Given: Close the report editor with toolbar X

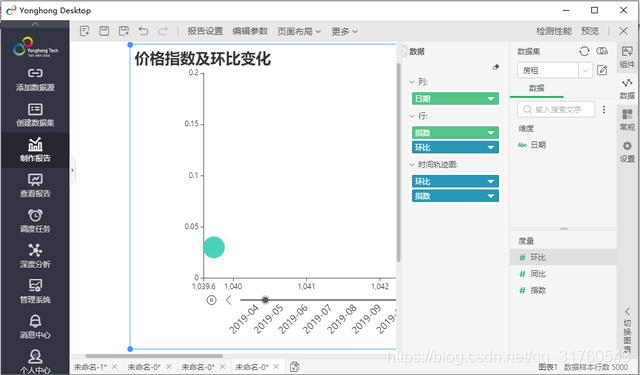Looking at the screenshot, I should coord(623,31).
